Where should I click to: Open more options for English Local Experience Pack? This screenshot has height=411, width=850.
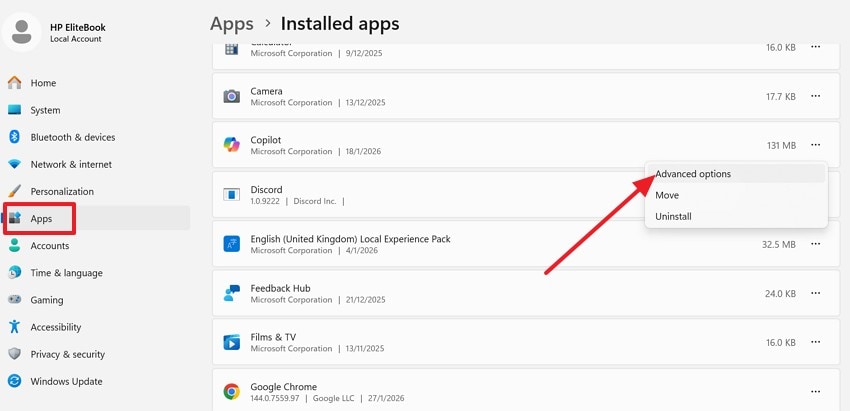[x=815, y=244]
